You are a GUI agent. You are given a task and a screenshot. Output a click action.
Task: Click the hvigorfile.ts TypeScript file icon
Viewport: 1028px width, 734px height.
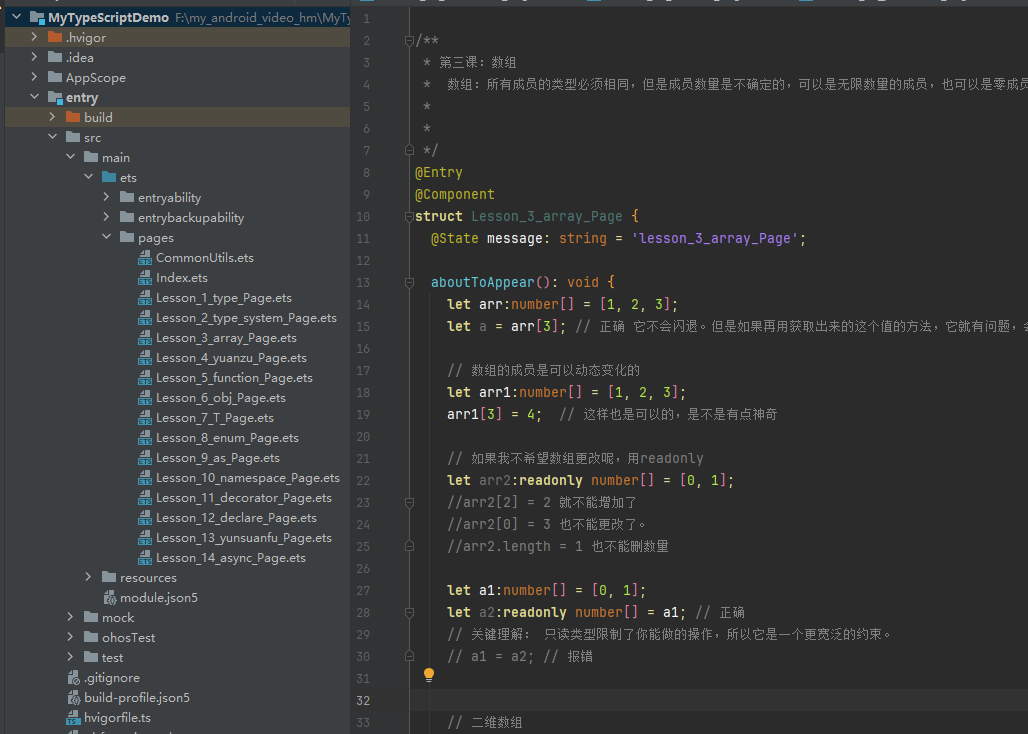click(73, 718)
